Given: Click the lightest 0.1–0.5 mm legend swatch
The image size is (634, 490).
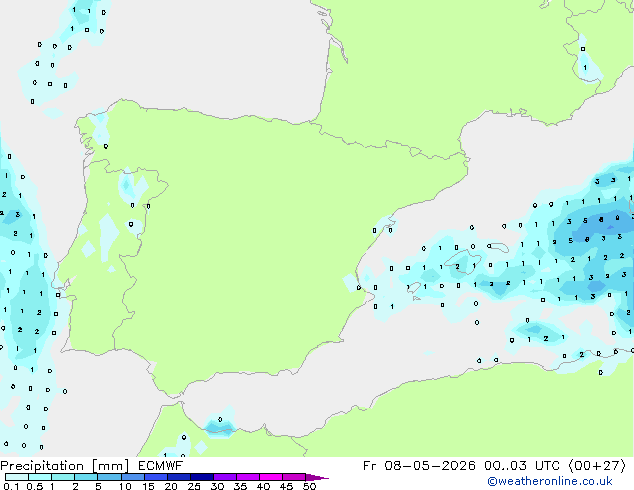Looking at the screenshot, I should click(17, 477).
